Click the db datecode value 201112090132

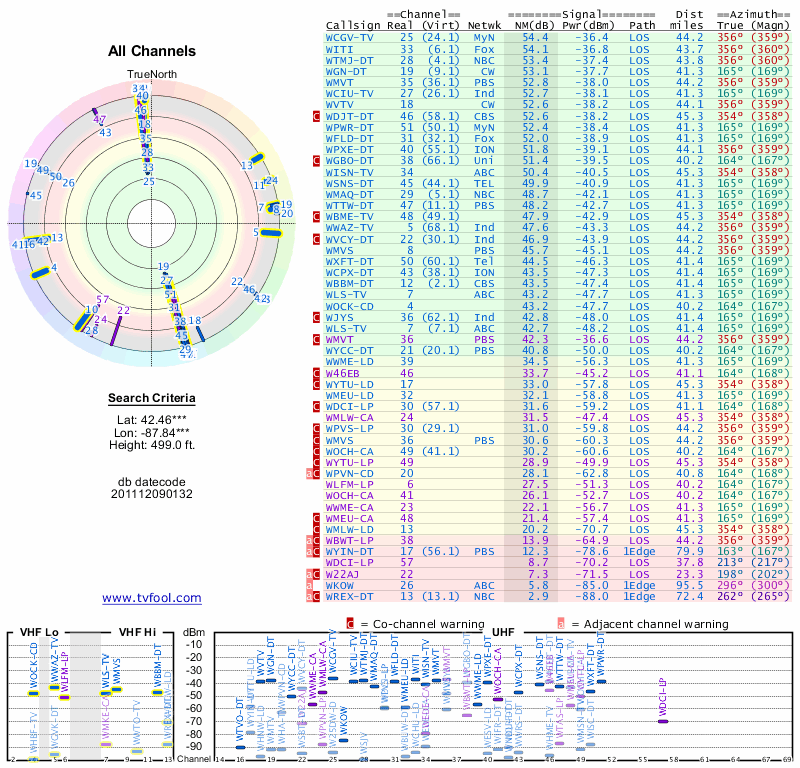pyautogui.click(x=152, y=494)
